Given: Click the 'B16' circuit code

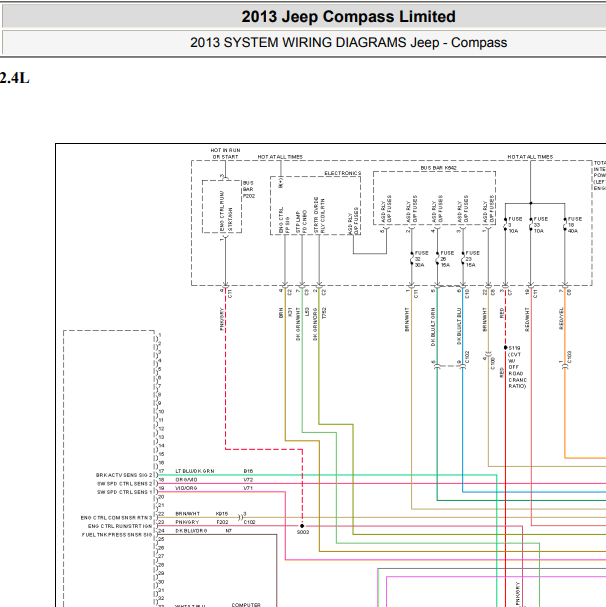Looking at the screenshot, I should coord(248,471).
